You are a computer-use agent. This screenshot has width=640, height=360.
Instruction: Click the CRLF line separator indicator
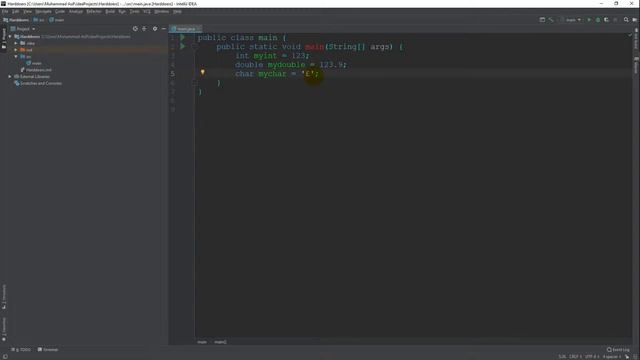pos(576,357)
